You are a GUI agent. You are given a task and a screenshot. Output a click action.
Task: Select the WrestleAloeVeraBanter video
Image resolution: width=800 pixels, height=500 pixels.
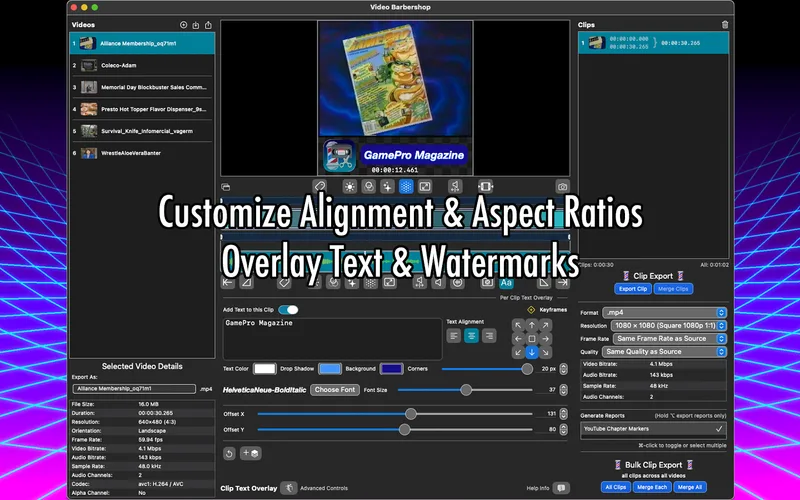(142, 153)
